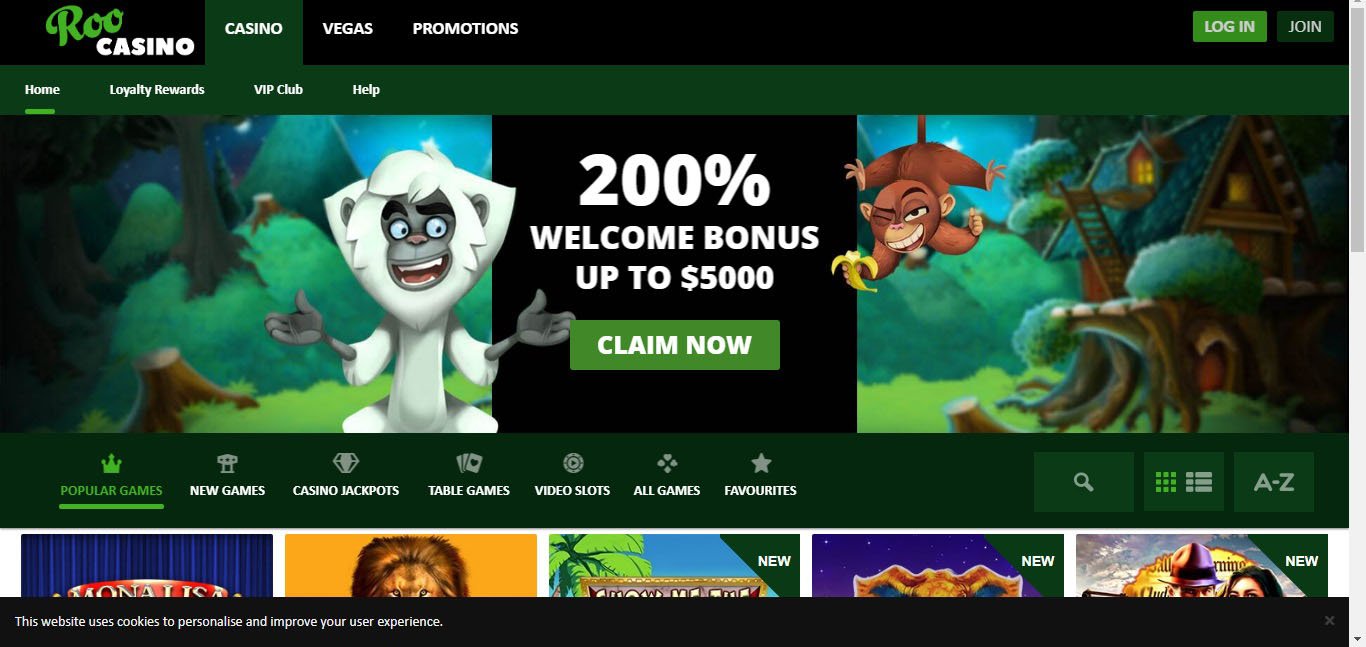Viewport: 1366px width, 647px height.
Task: Claim the 200% welcome bonus now
Action: pos(675,345)
